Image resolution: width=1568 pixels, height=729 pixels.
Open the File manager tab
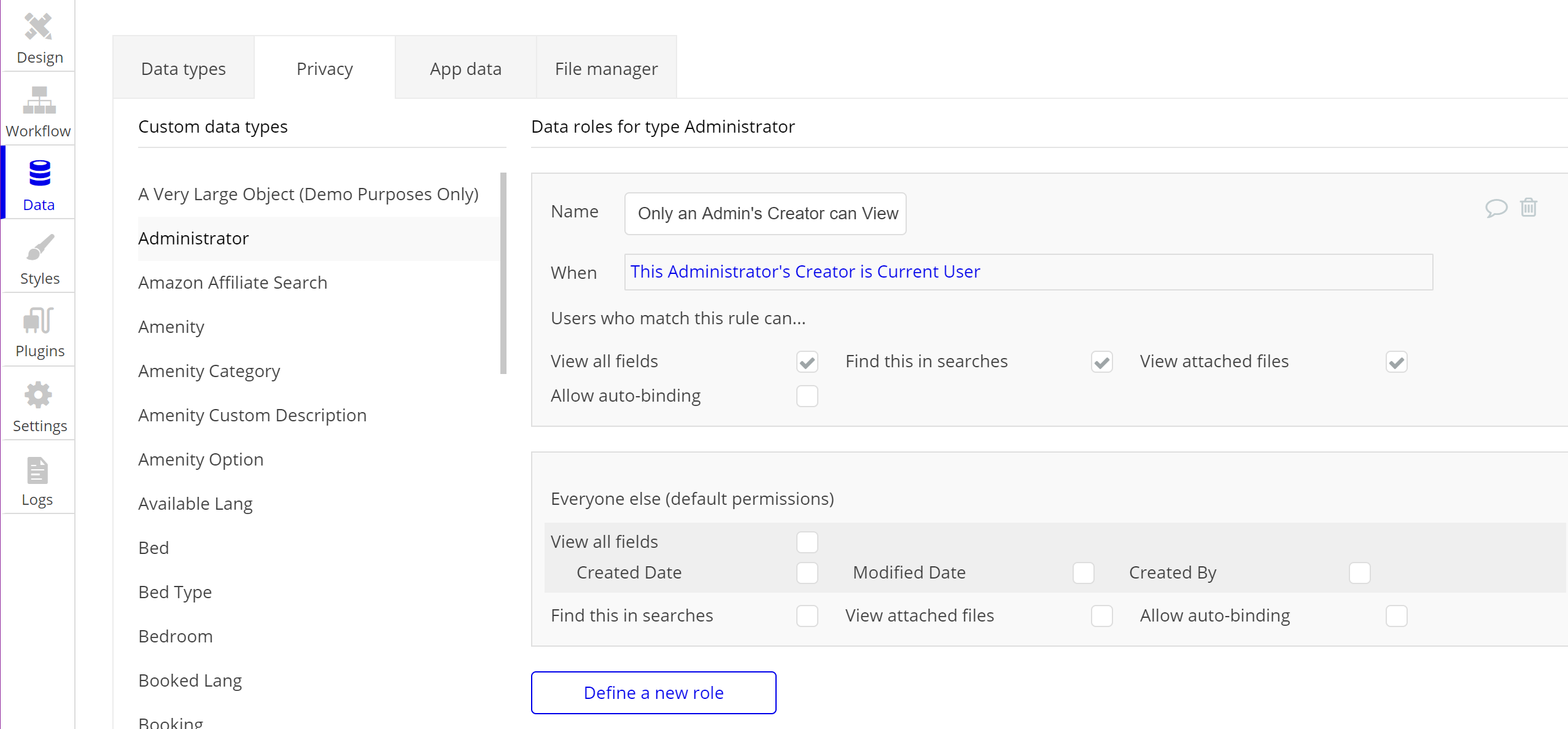tap(606, 69)
